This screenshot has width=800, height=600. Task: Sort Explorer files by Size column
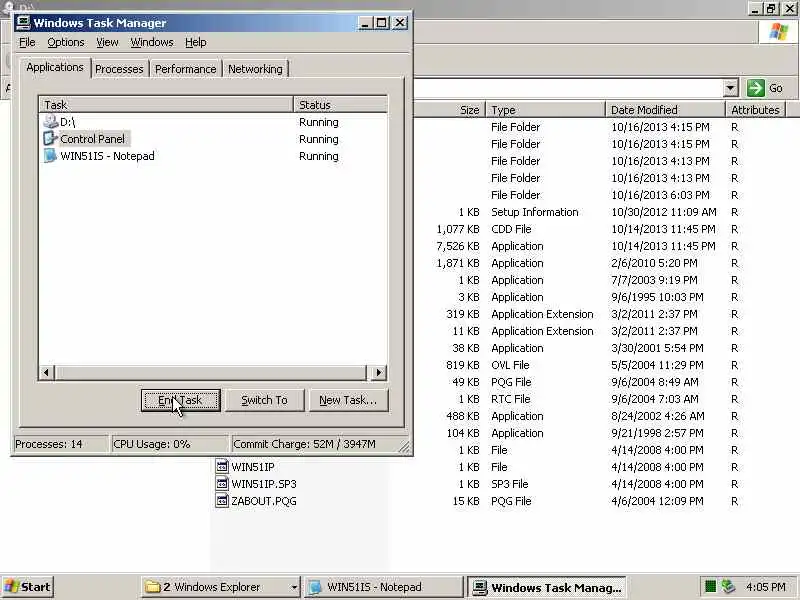[449, 110]
